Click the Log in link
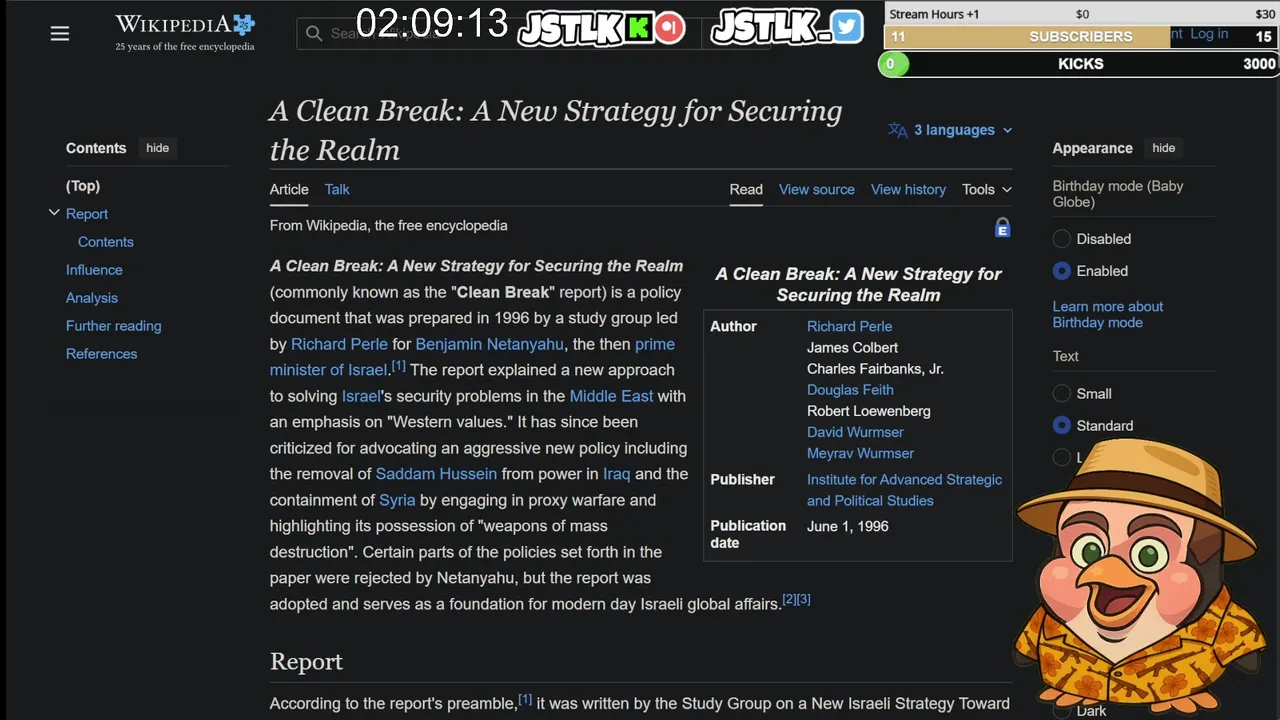This screenshot has height=720, width=1280. tap(1209, 34)
